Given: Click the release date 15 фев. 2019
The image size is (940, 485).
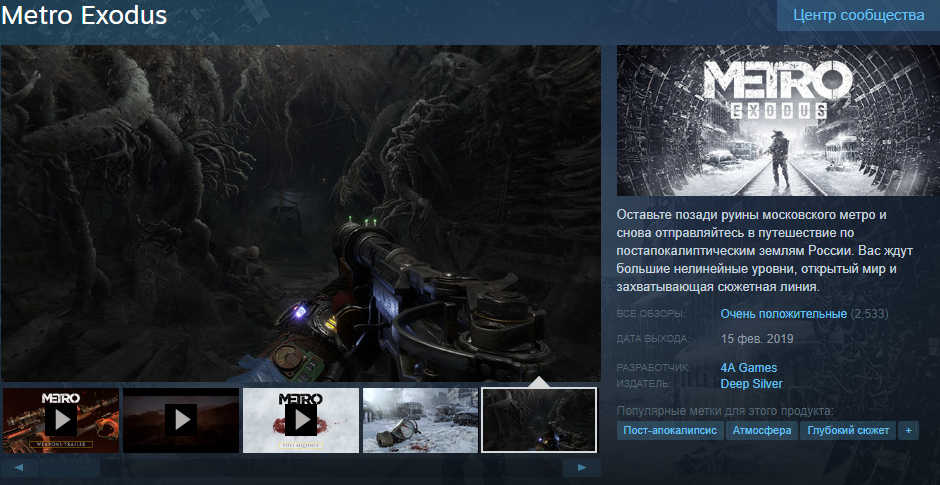Looking at the screenshot, I should tap(757, 339).
